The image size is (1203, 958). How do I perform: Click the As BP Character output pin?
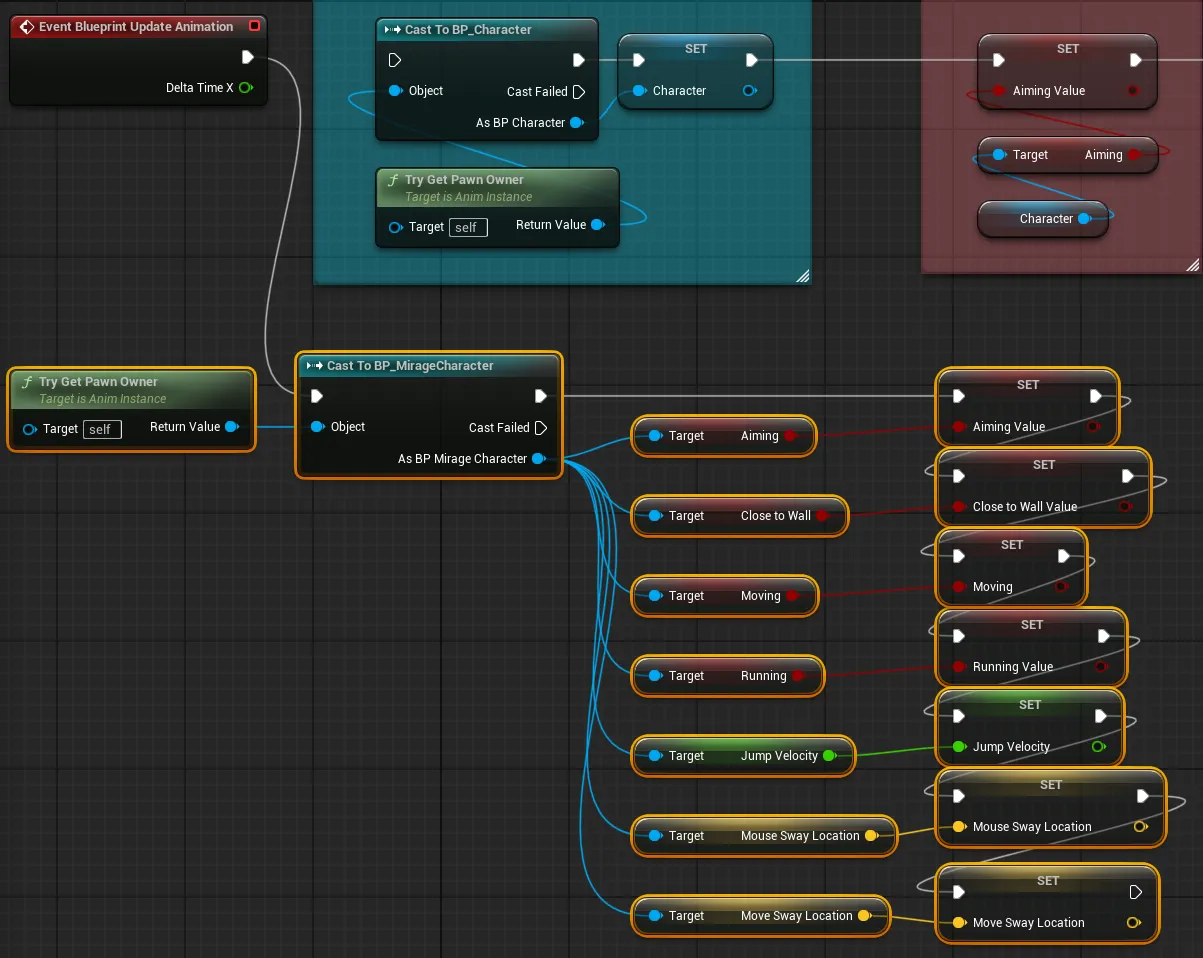click(x=576, y=123)
